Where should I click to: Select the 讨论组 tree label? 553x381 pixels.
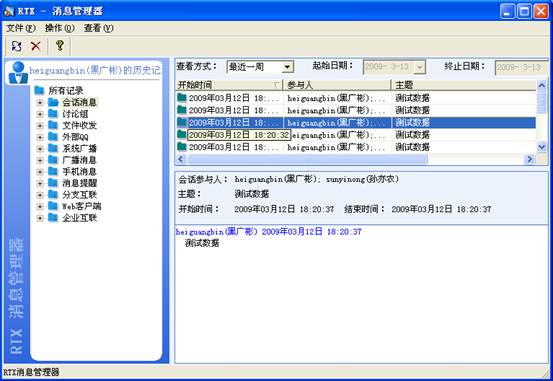[x=75, y=114]
